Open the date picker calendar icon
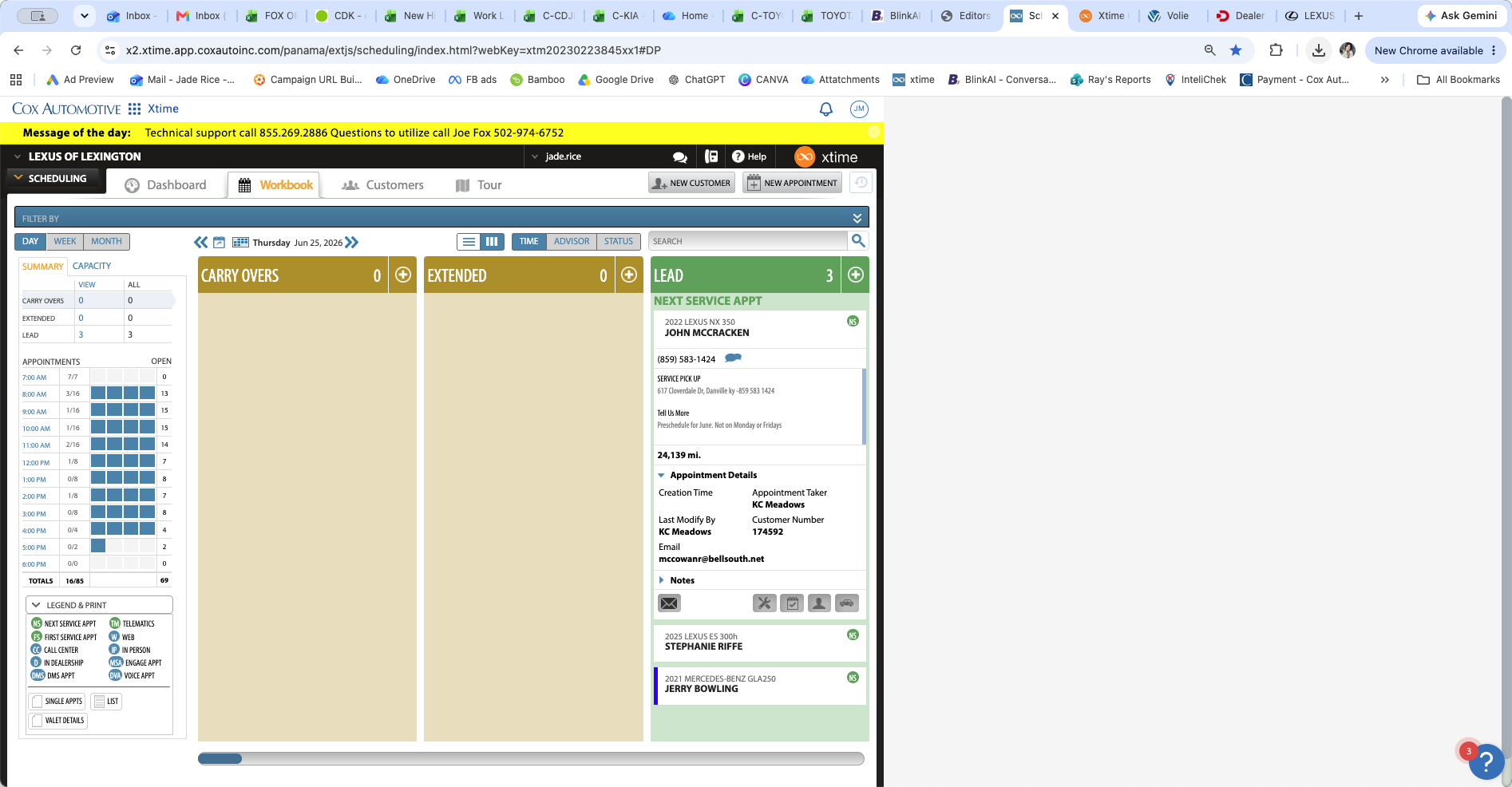The height and width of the screenshot is (787, 1512). click(x=219, y=242)
